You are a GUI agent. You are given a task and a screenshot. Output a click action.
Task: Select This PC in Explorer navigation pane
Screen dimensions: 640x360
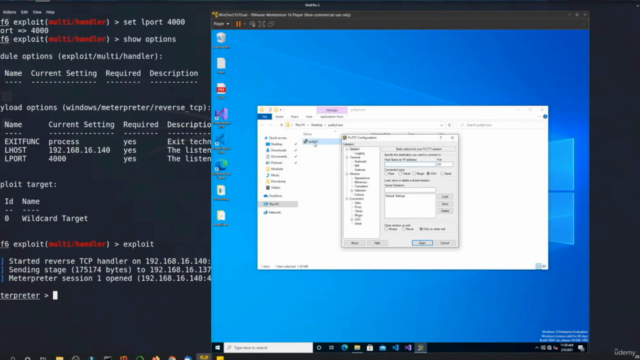click(274, 204)
